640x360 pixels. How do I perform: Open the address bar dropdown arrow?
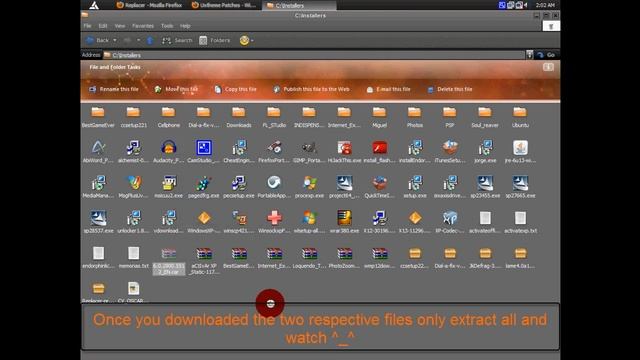point(529,55)
